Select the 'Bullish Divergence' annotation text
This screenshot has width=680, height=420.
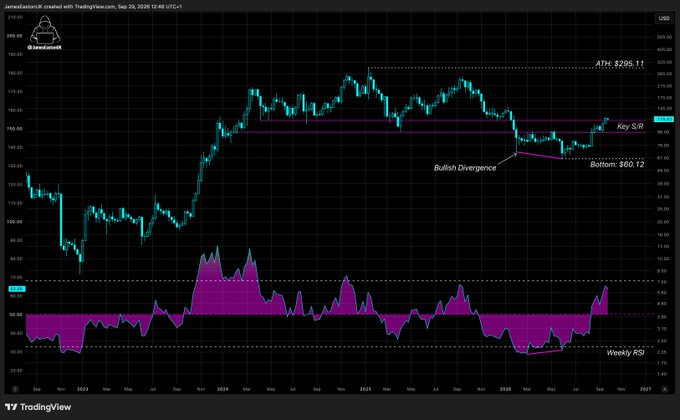465,168
